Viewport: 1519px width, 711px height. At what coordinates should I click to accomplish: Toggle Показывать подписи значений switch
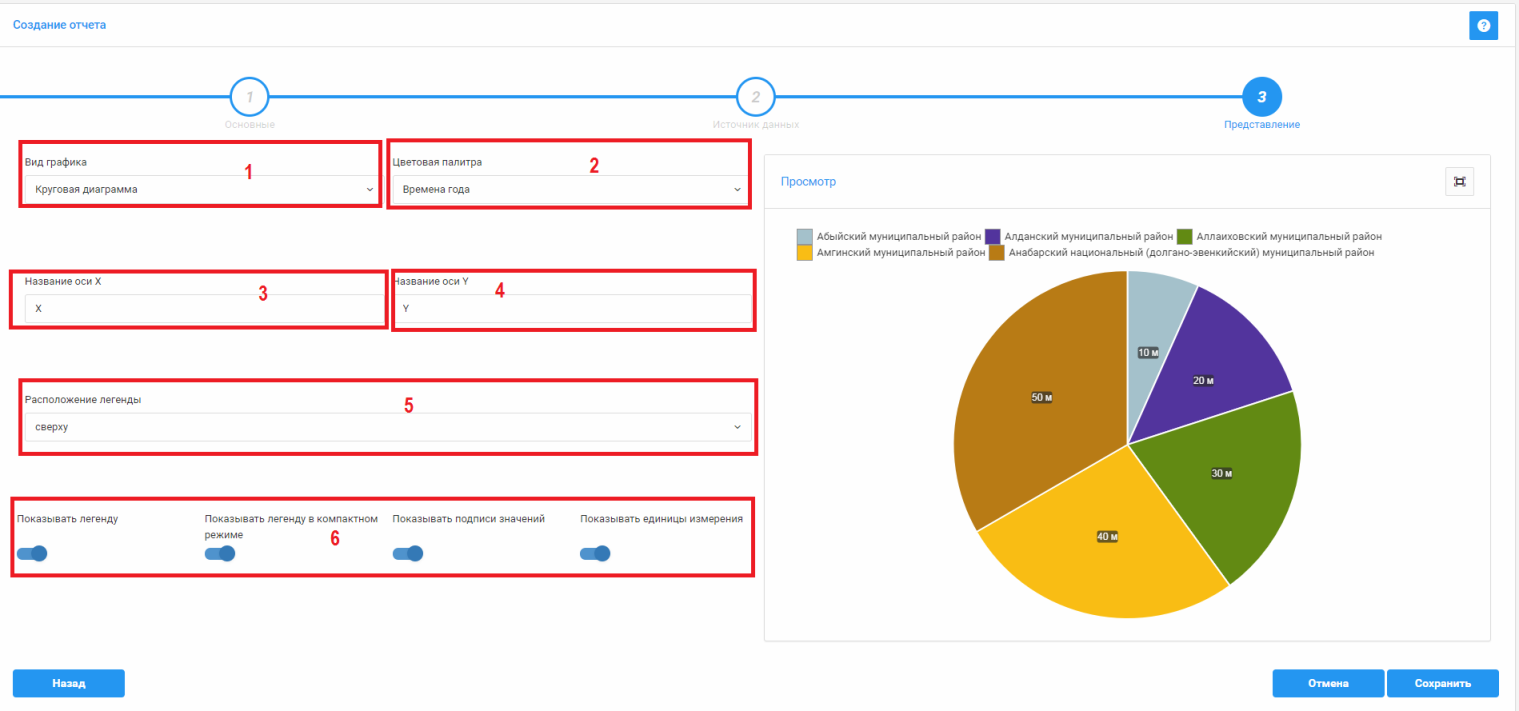(408, 554)
